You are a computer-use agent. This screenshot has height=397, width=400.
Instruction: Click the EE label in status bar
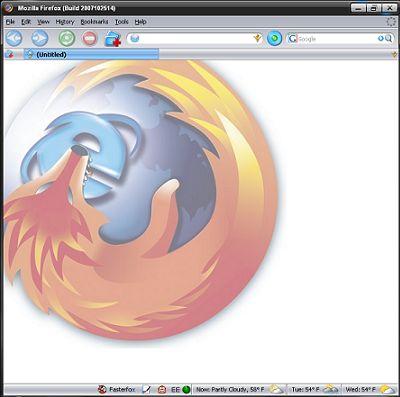[175, 389]
